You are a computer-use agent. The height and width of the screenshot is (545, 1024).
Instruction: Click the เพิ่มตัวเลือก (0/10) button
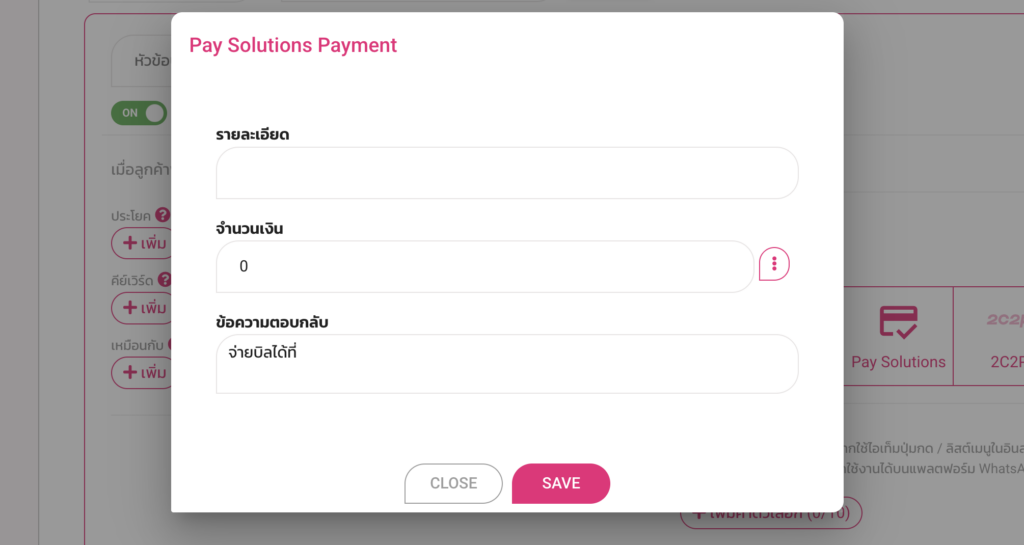click(x=770, y=514)
